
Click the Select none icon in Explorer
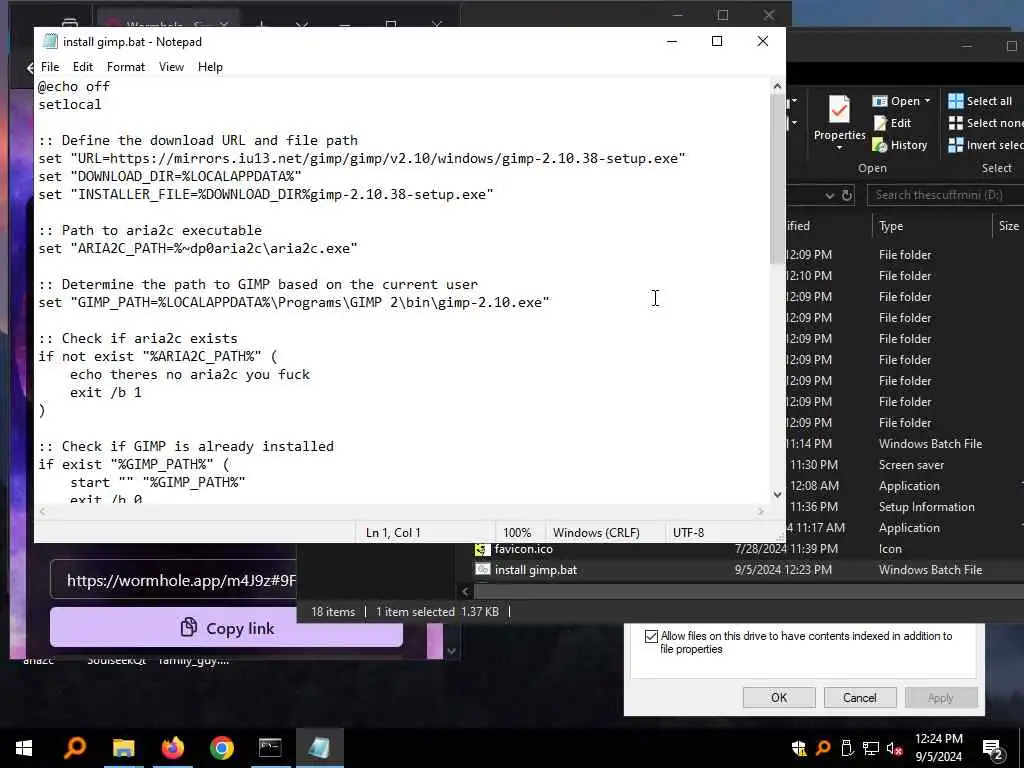(x=955, y=123)
